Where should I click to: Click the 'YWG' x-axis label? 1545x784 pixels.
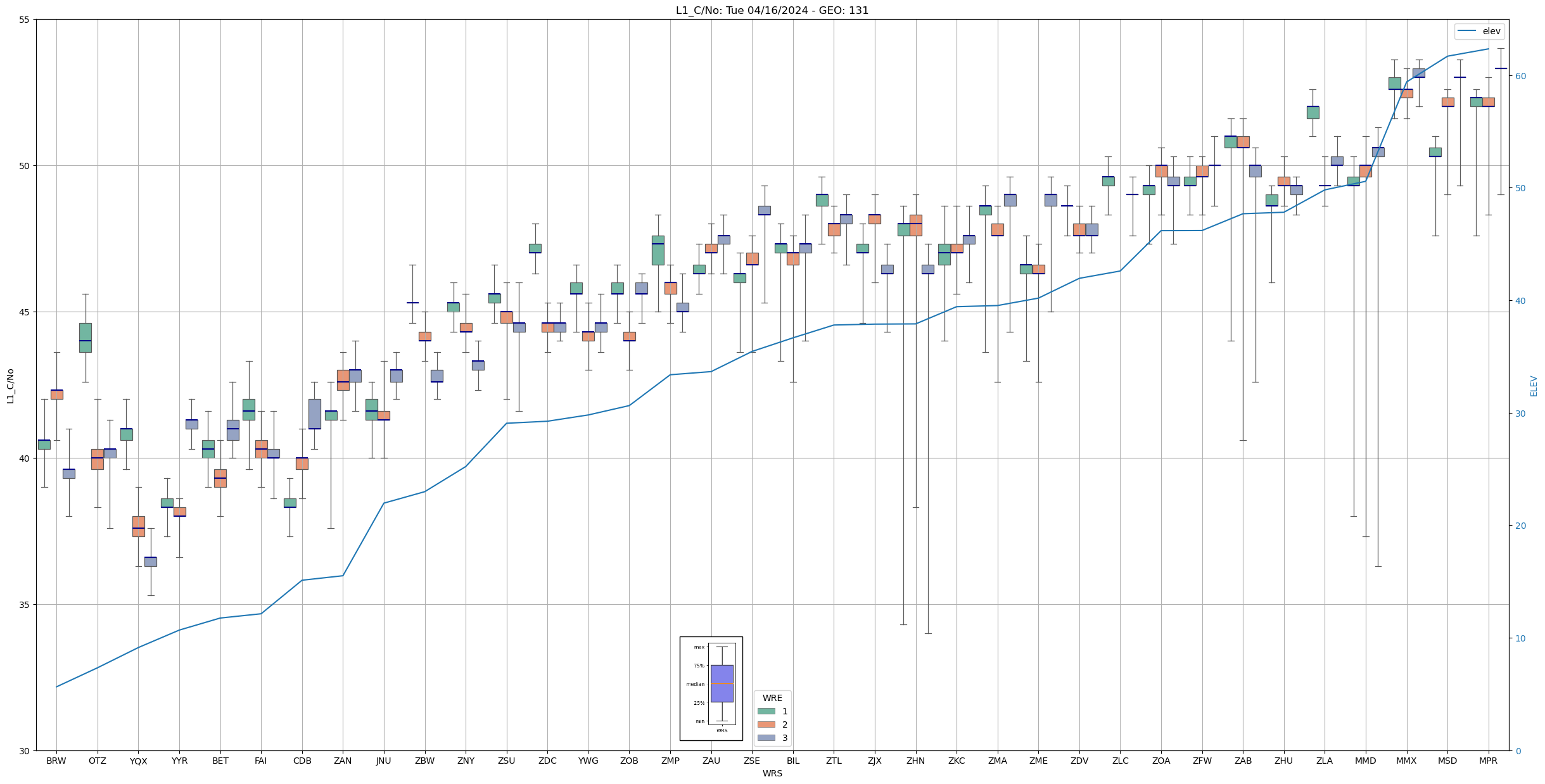pyautogui.click(x=588, y=761)
